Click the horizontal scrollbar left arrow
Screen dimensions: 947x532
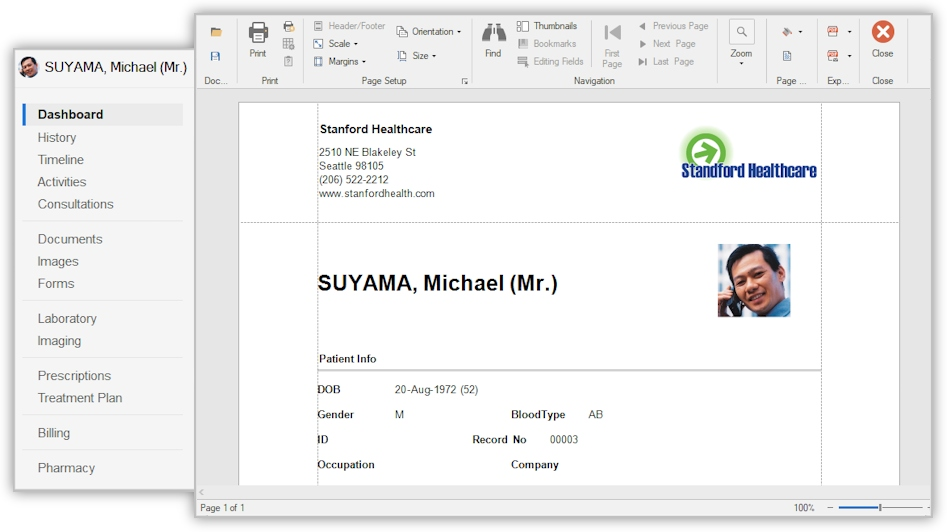pyautogui.click(x=202, y=492)
